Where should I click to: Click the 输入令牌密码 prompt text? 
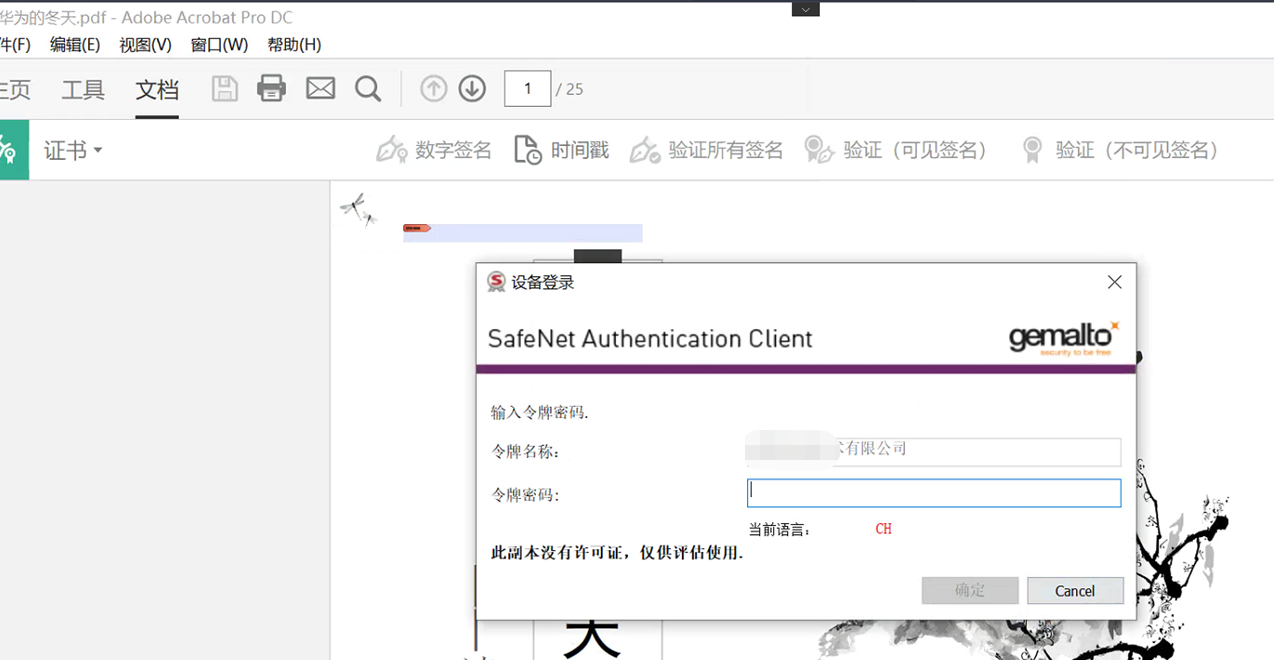(539, 412)
